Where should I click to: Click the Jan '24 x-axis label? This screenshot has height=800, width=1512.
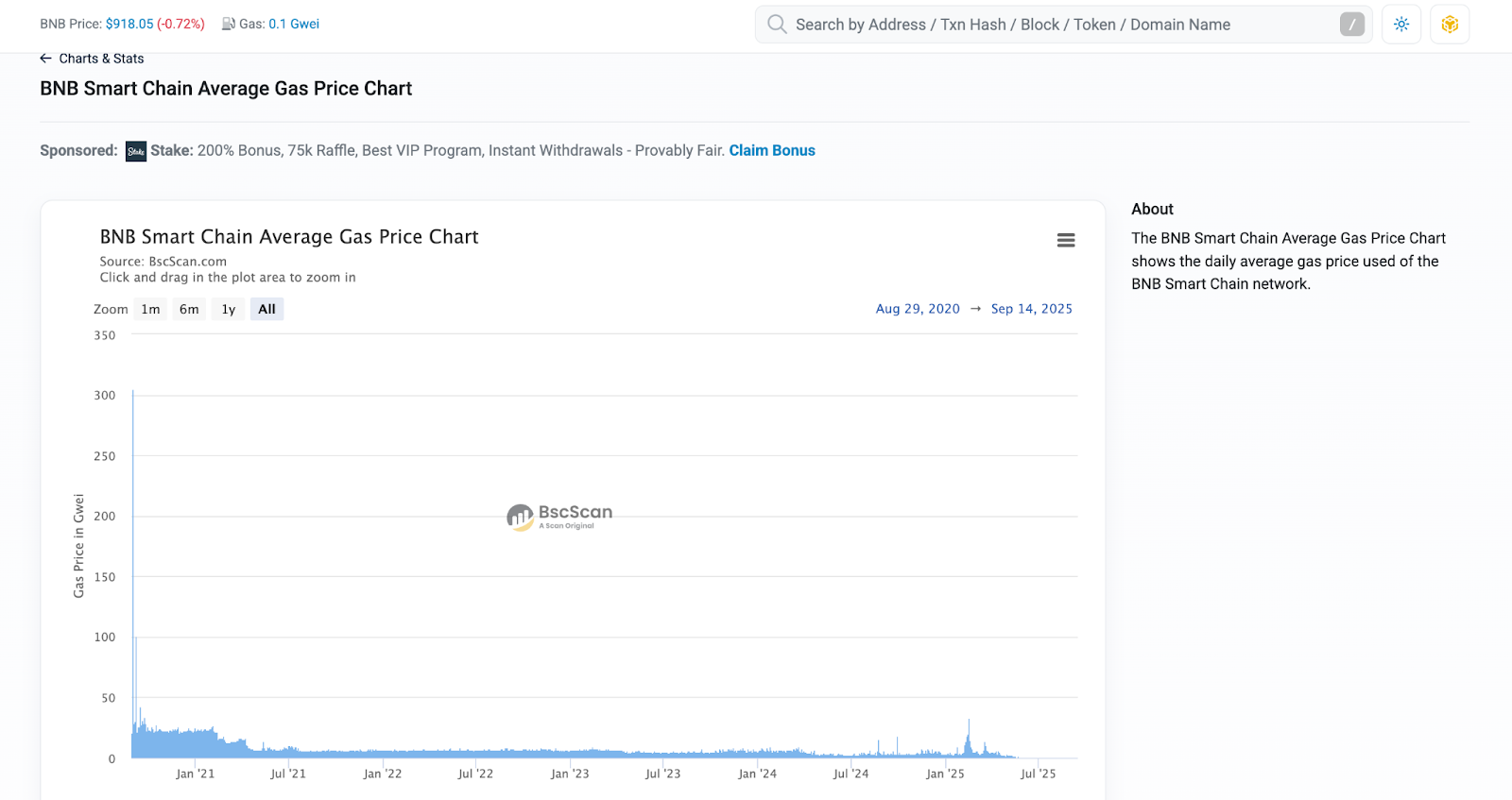point(757,774)
